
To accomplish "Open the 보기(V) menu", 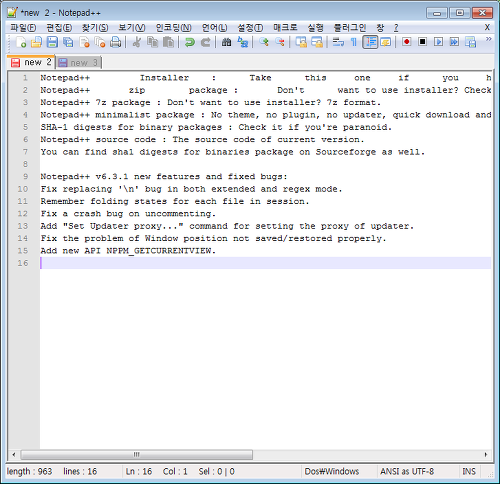I will [132, 28].
